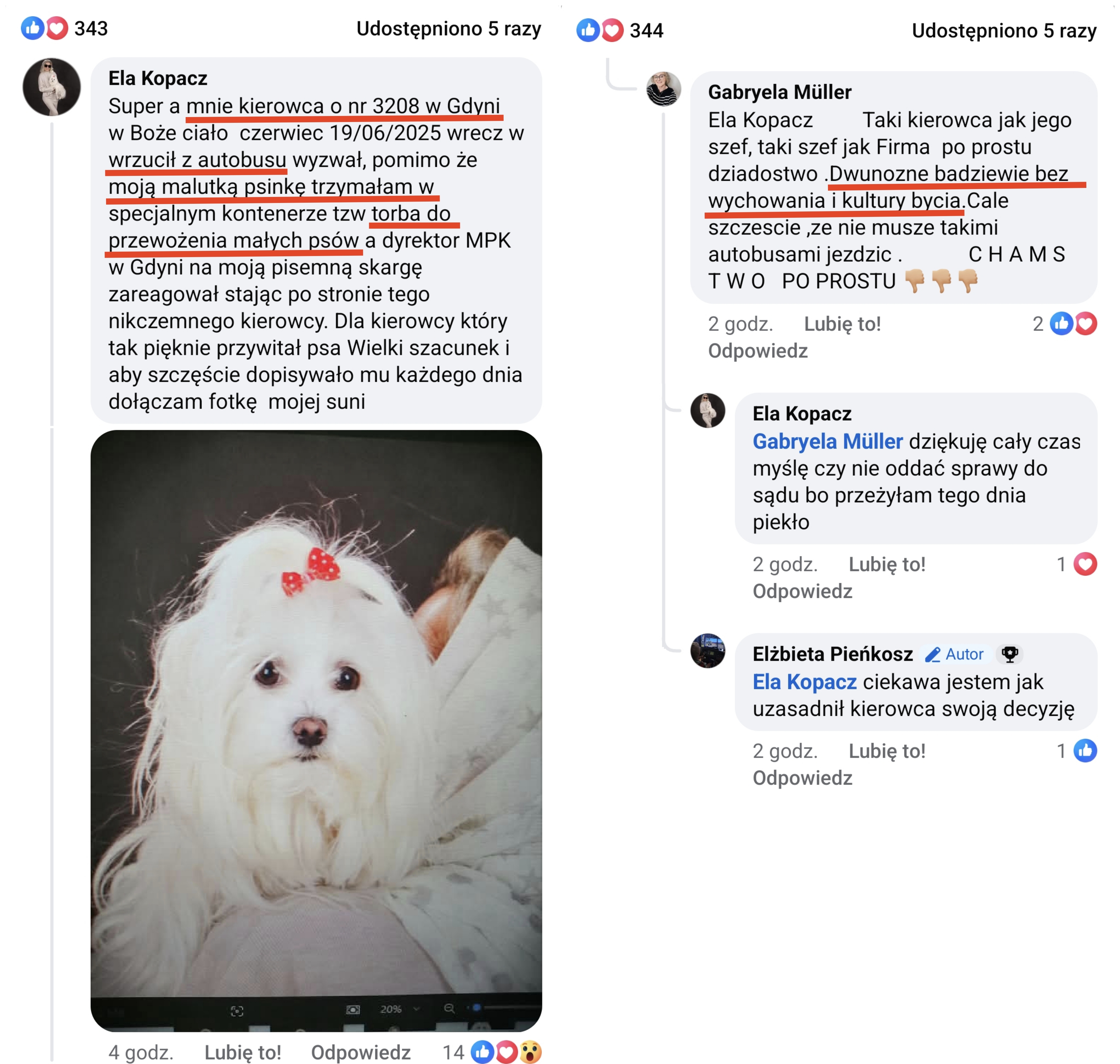Like Gabryela Müller's comment with Lubię to!
The height and width of the screenshot is (1064, 1120).
(842, 324)
